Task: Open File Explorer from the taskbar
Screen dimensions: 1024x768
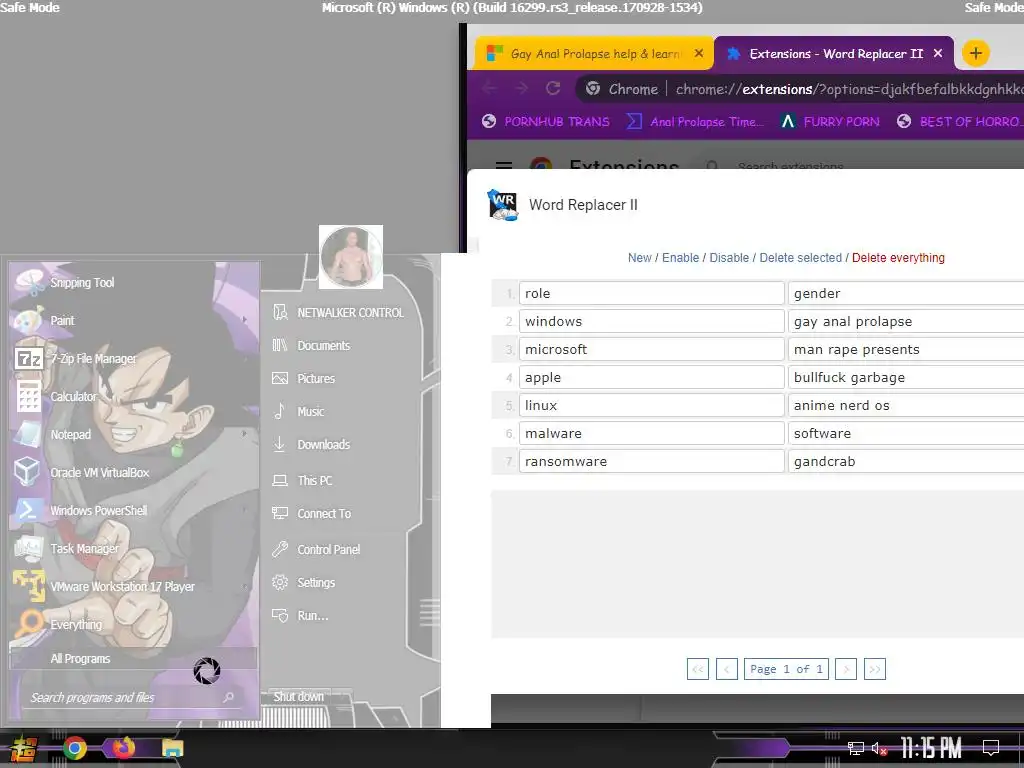Action: 172,748
